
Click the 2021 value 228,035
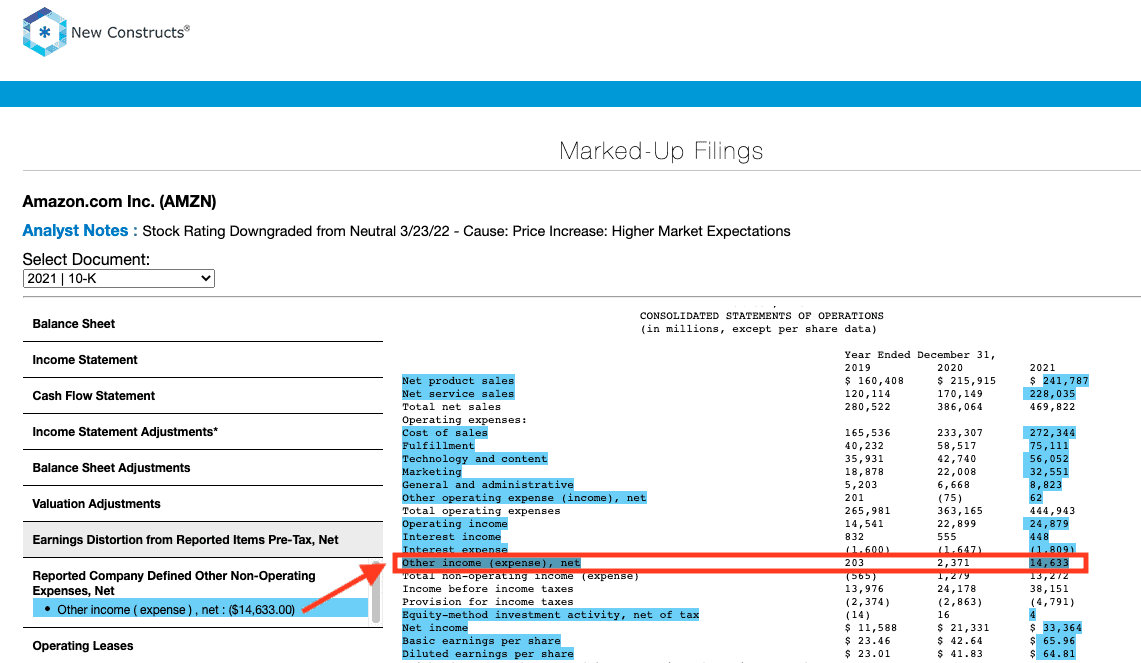click(x=1051, y=394)
